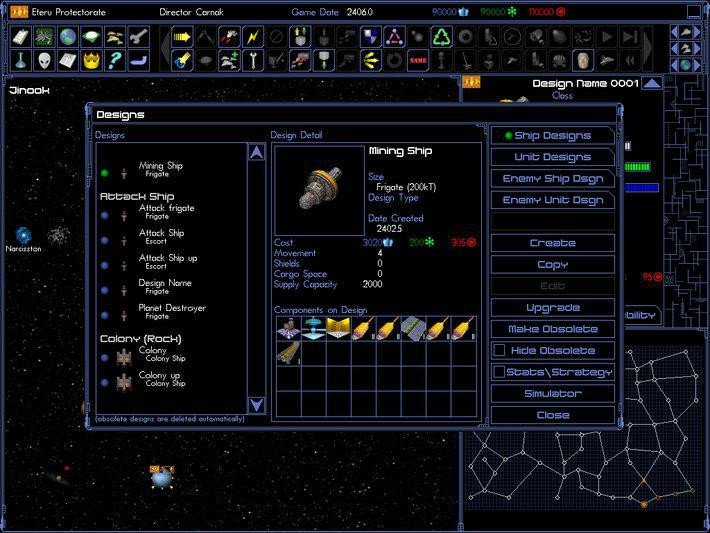Go to next fleet with middle right arrow
The image size is (710, 533).
(697, 48)
